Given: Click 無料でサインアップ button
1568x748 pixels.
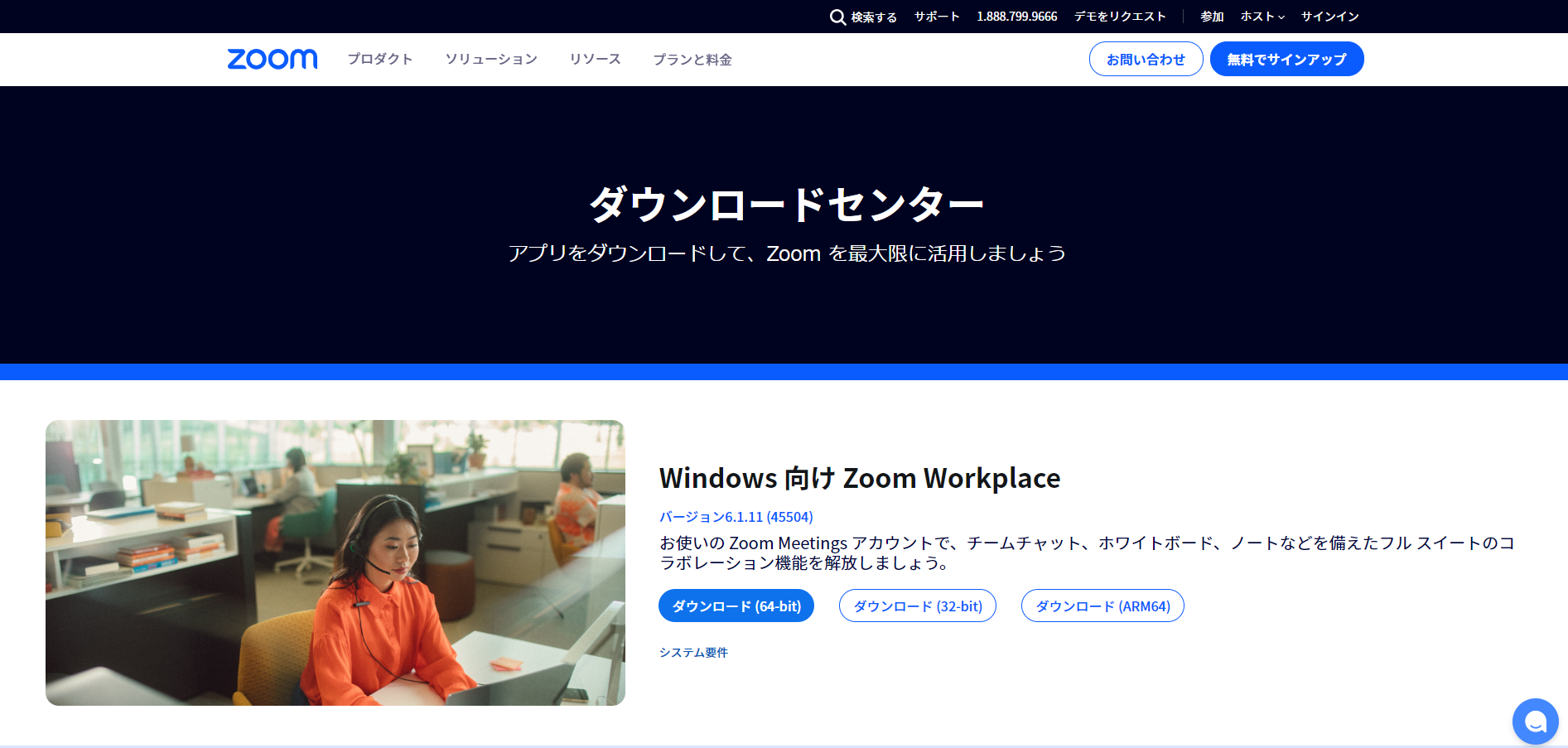Looking at the screenshot, I should (1286, 59).
